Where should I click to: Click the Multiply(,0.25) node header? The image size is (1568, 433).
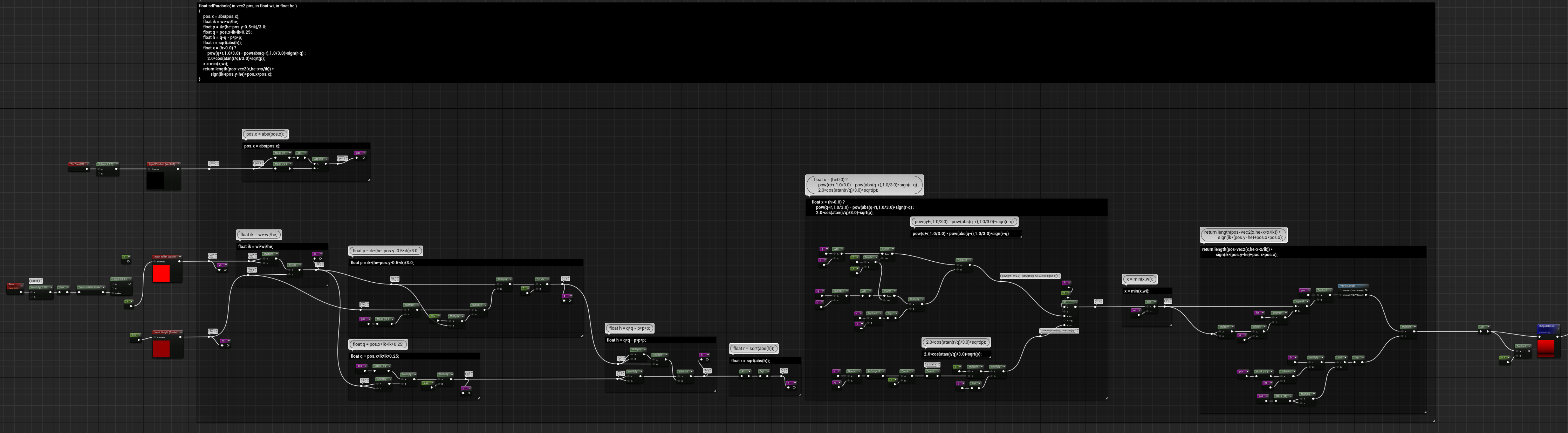[x=41, y=288]
